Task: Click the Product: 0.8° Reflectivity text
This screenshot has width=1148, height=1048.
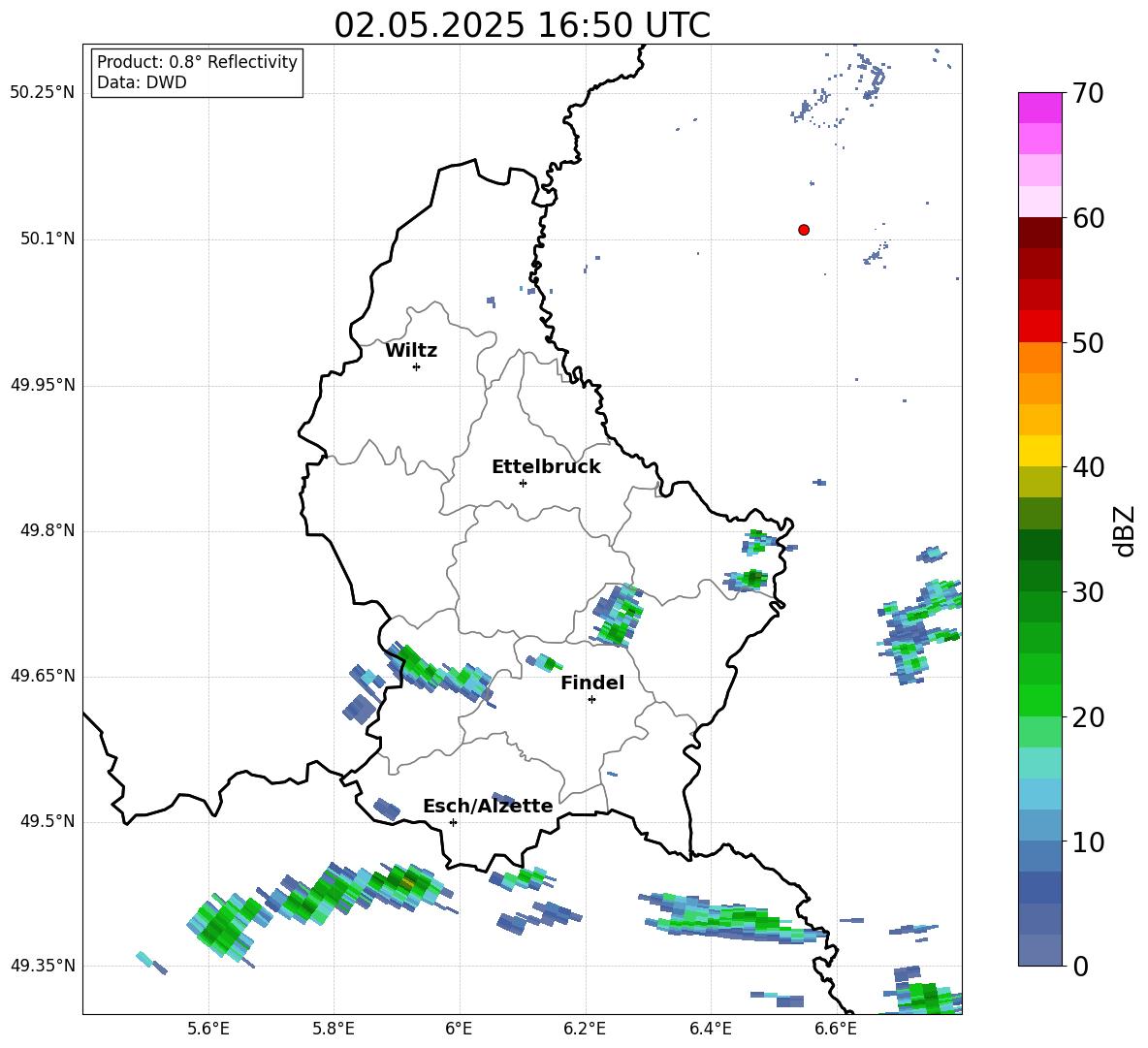Action: pyautogui.click(x=197, y=62)
